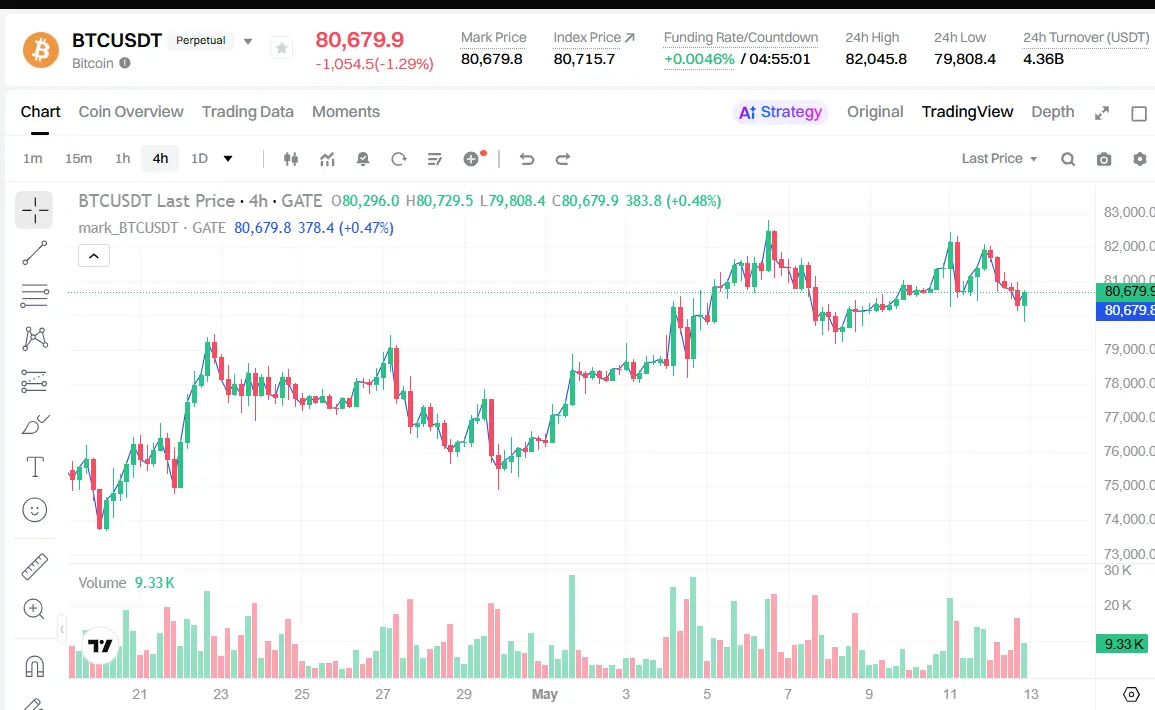
Task: Open the BTCUSDT pair dropdown arrow
Action: [x=248, y=41]
